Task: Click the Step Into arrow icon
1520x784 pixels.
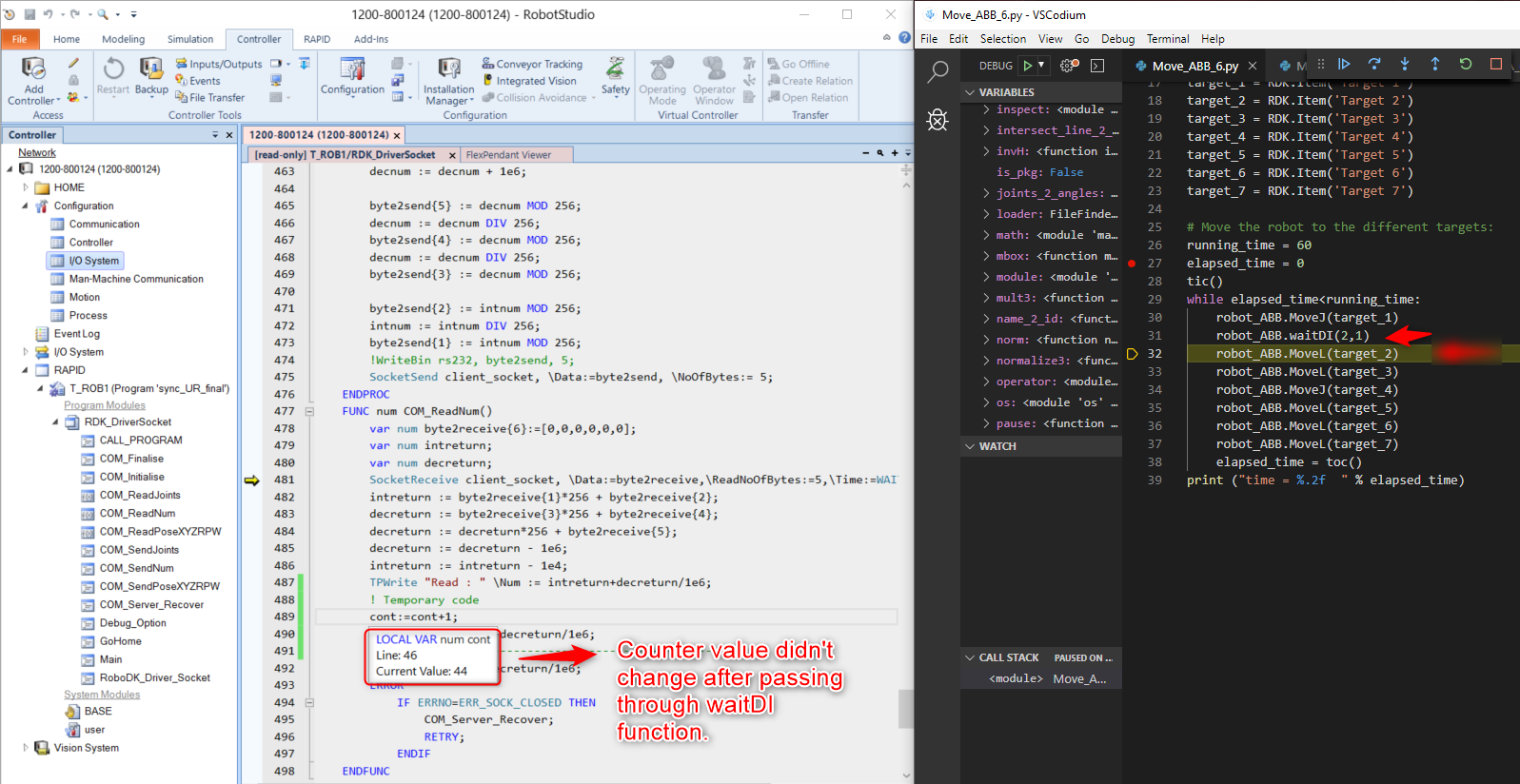Action: point(1405,64)
